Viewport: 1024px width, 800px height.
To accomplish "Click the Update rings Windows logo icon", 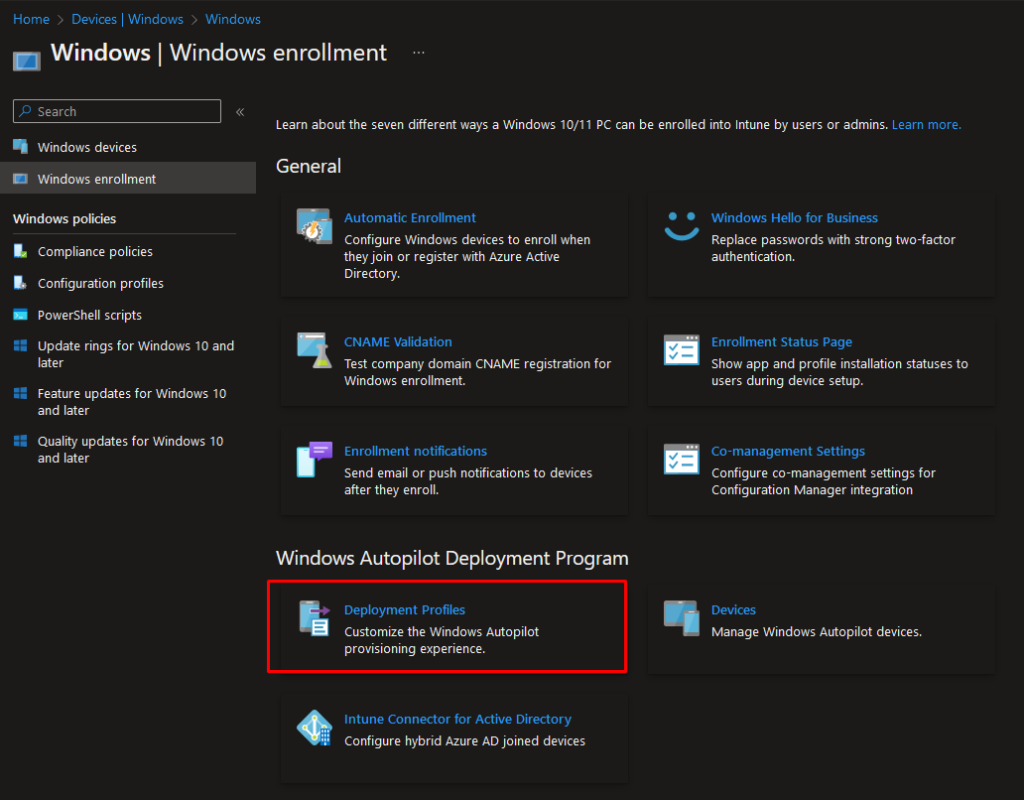I will click(x=20, y=345).
